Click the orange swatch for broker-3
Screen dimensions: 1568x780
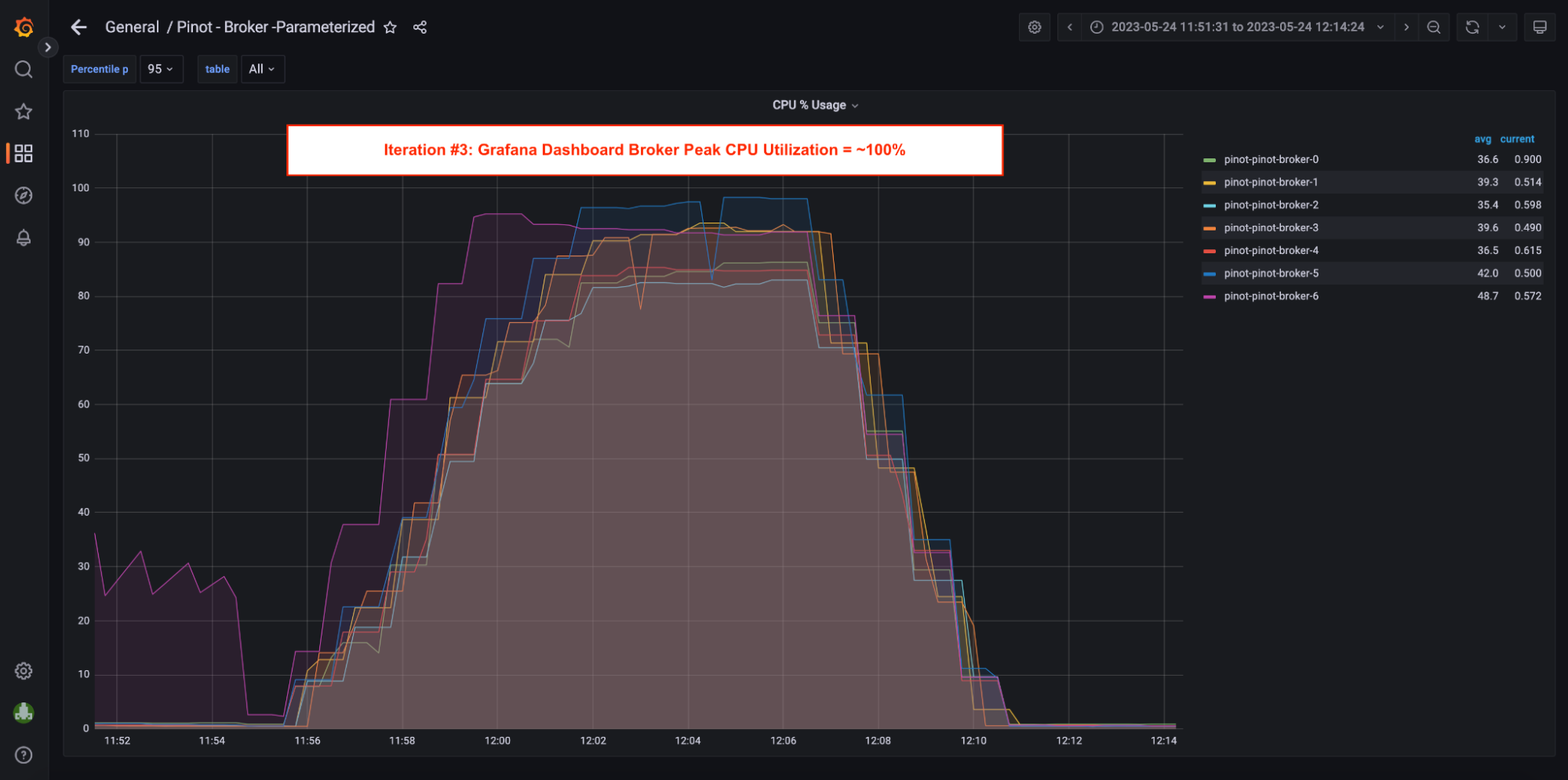click(x=1210, y=228)
